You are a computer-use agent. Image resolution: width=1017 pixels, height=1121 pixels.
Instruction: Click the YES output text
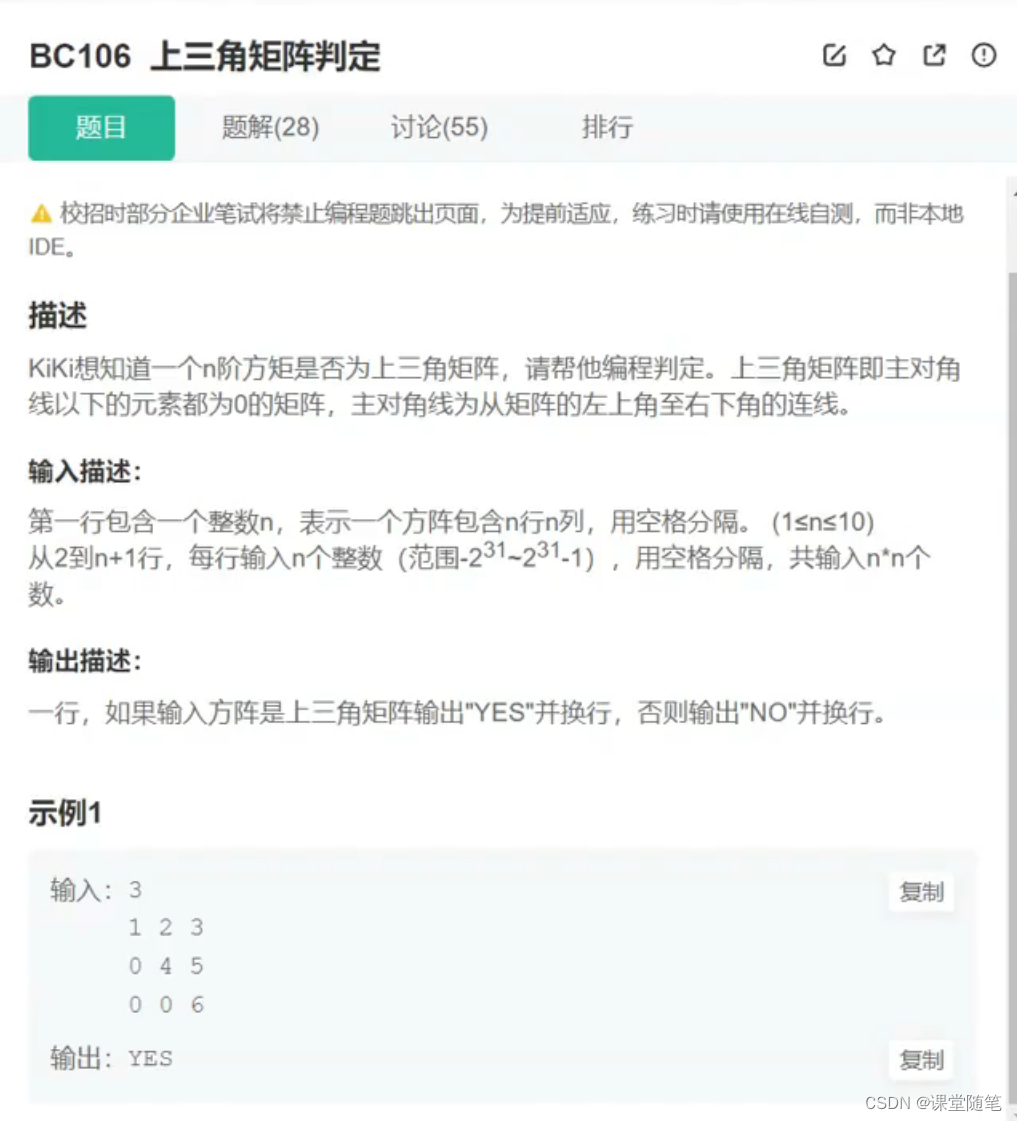point(150,1059)
